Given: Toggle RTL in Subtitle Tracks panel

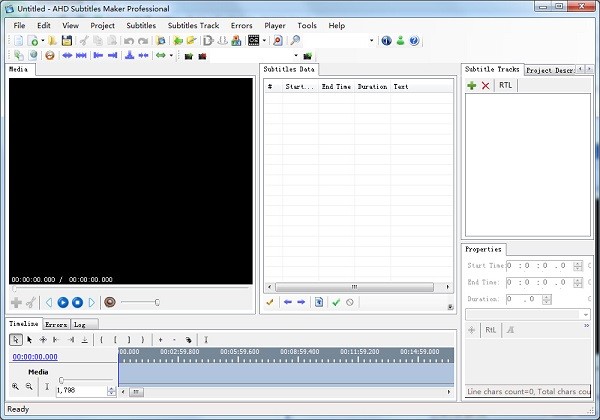Looking at the screenshot, I should 506,86.
